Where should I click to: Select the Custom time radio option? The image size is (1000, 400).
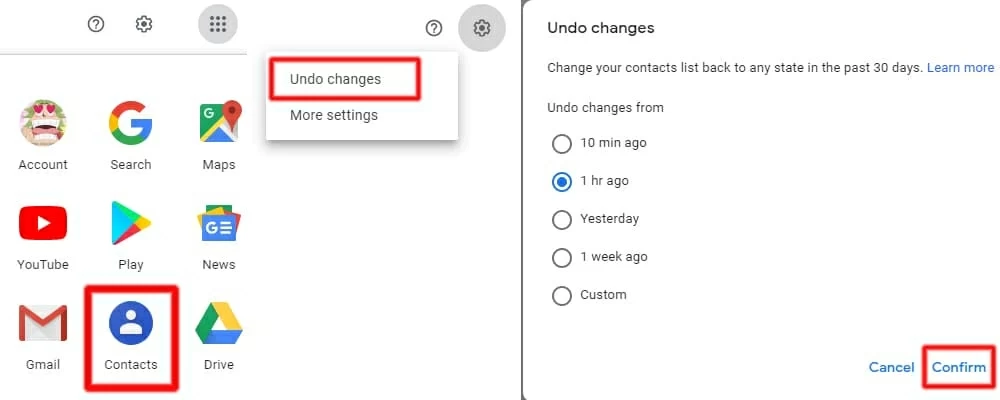(x=562, y=295)
